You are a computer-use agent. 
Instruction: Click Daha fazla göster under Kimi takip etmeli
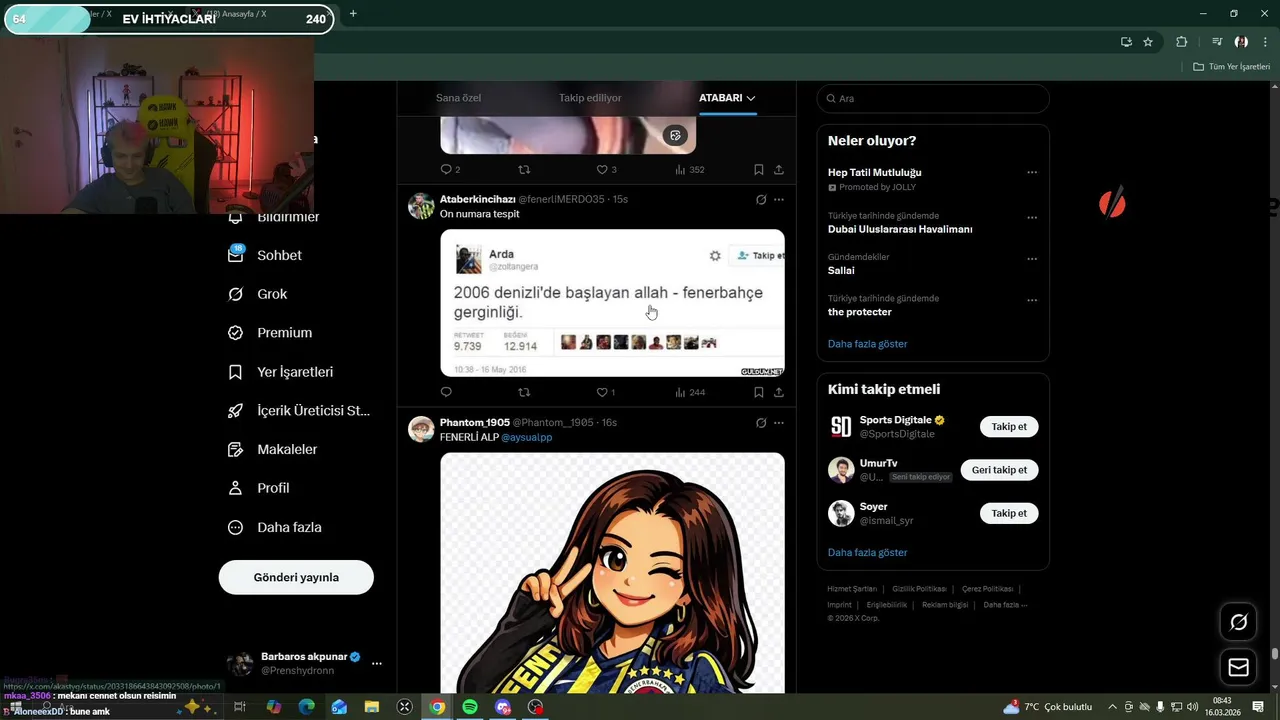click(x=867, y=553)
